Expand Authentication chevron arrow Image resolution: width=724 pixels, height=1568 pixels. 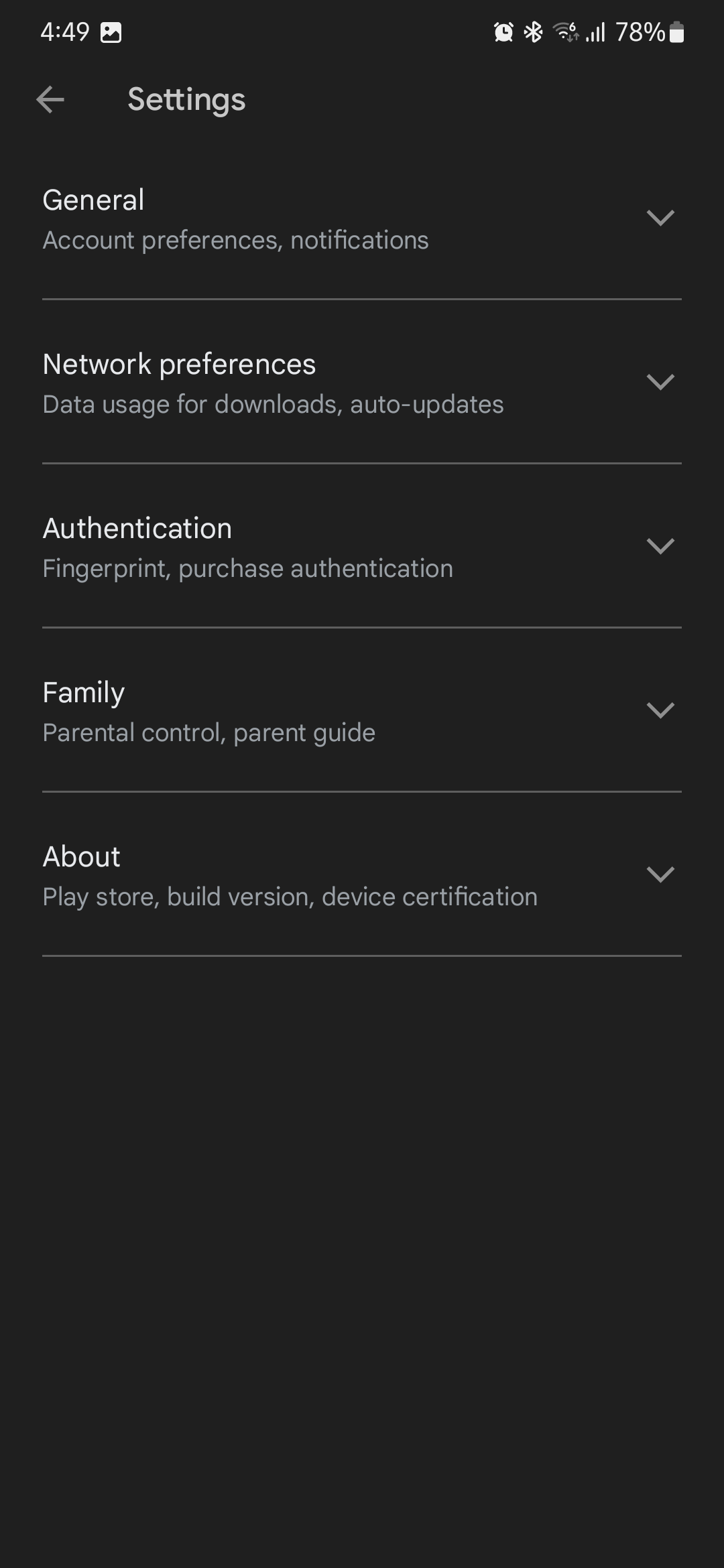point(660,546)
